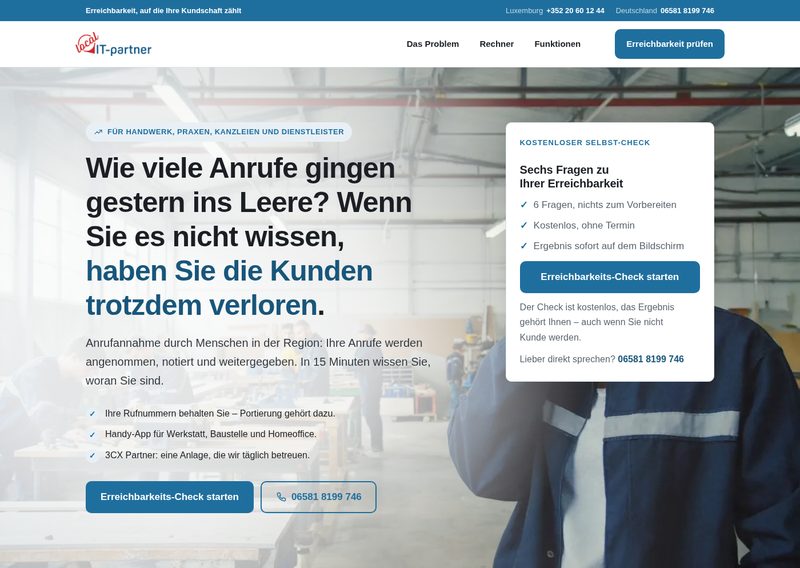Call the Luxemburg number +352 20 60 12 44
The height and width of the screenshot is (568, 800).
(575, 10)
